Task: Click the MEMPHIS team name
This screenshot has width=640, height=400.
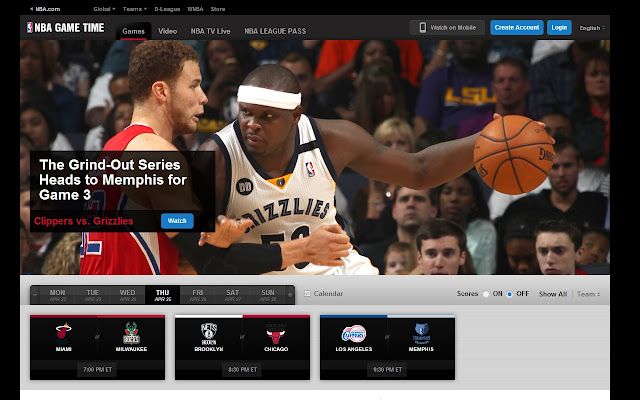Action: coord(421,349)
